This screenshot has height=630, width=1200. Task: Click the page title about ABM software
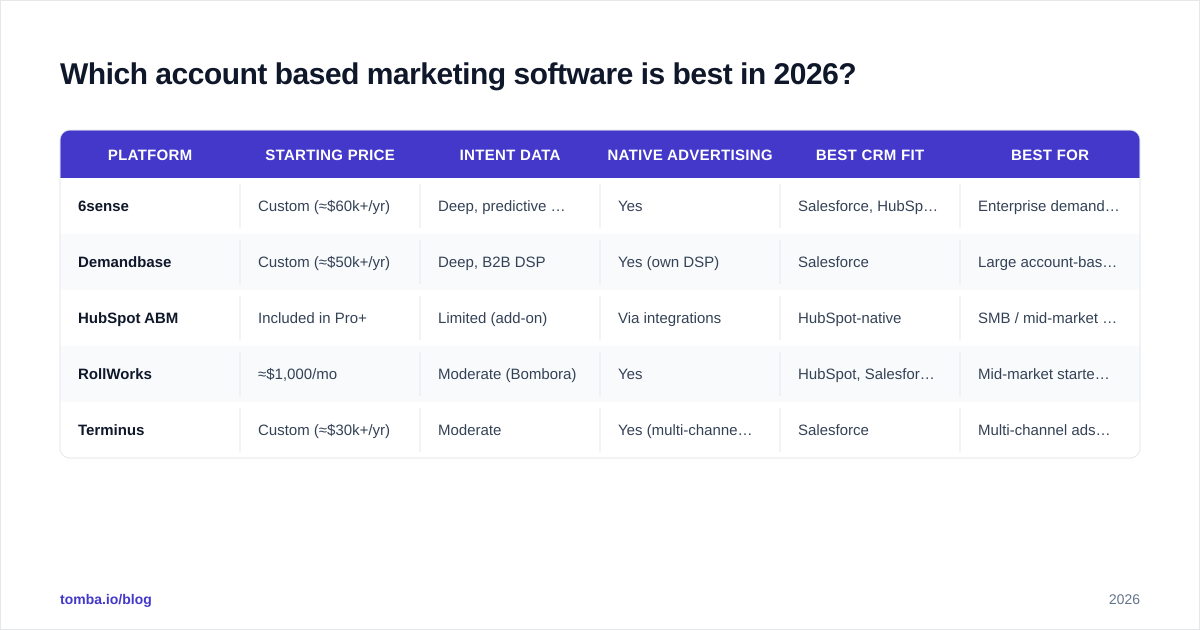(x=458, y=74)
